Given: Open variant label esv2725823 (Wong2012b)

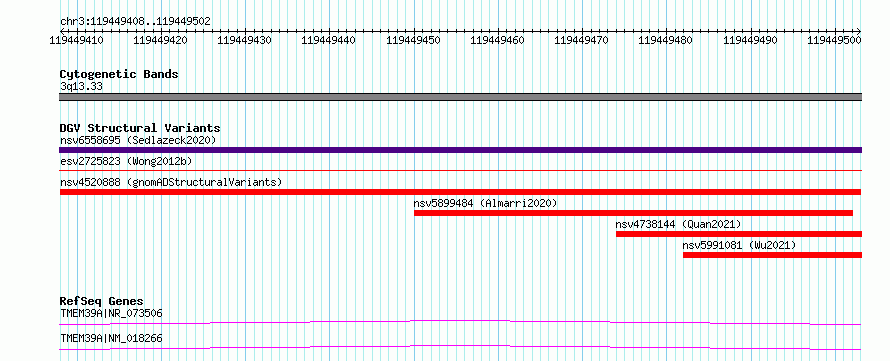Looking at the screenshot, I should click(x=126, y=161).
